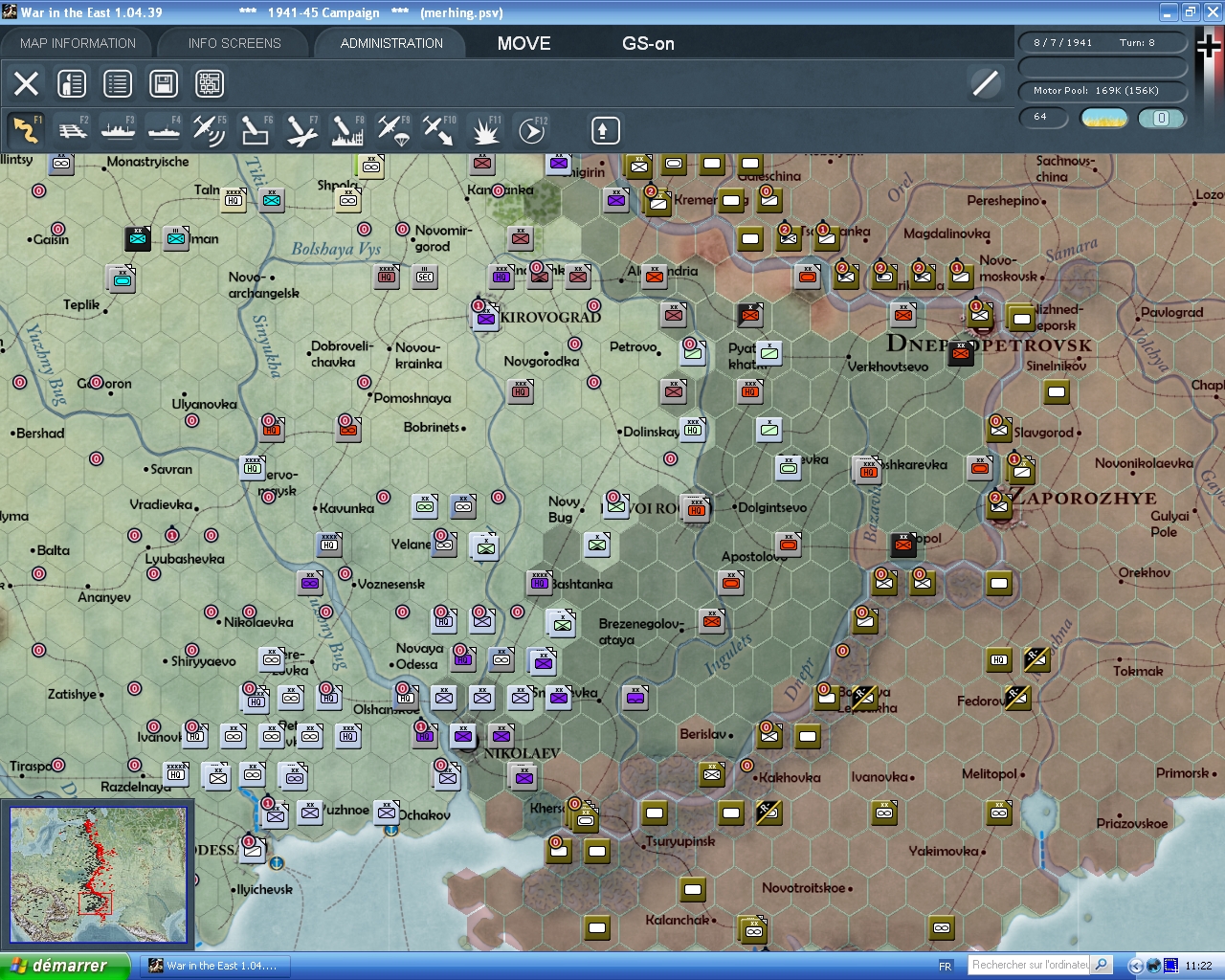Select the F9 Air Transport mode icon

pyautogui.click(x=393, y=130)
